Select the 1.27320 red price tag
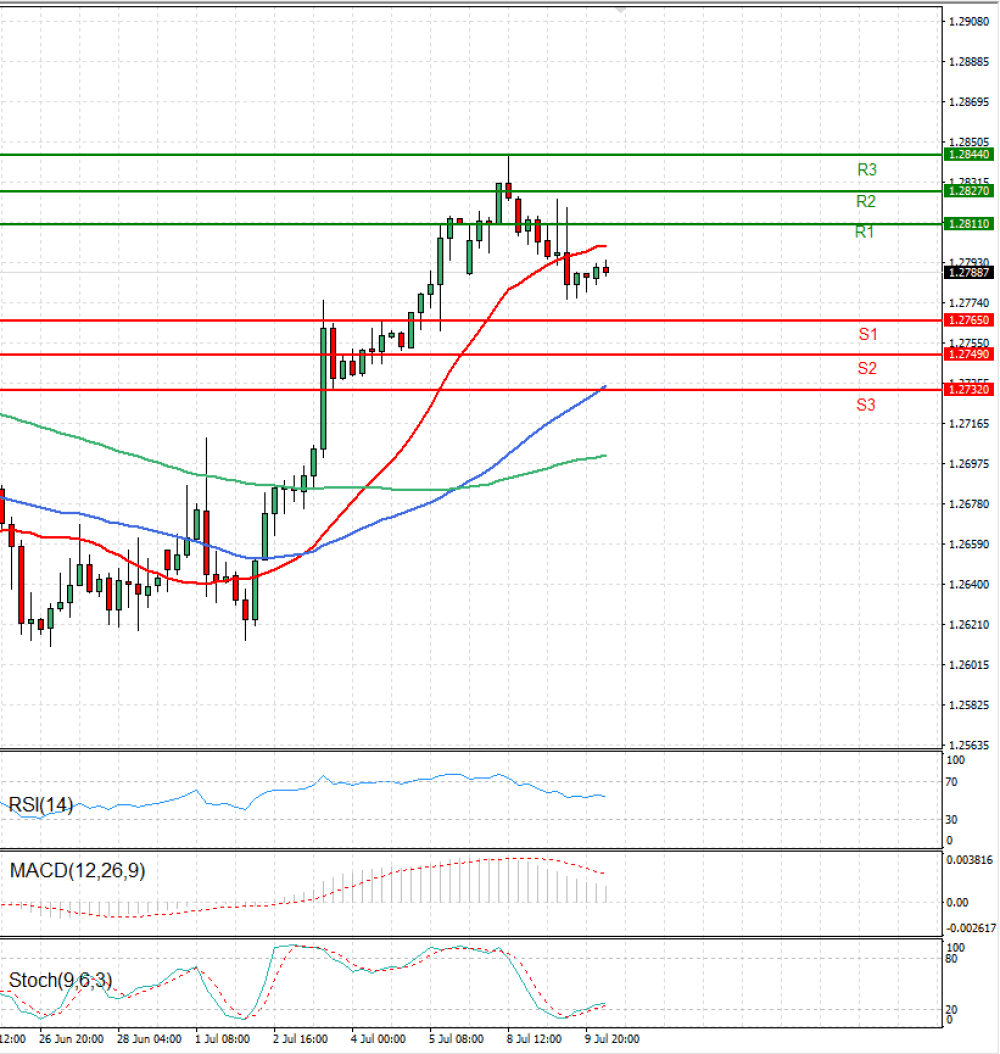 pos(968,389)
